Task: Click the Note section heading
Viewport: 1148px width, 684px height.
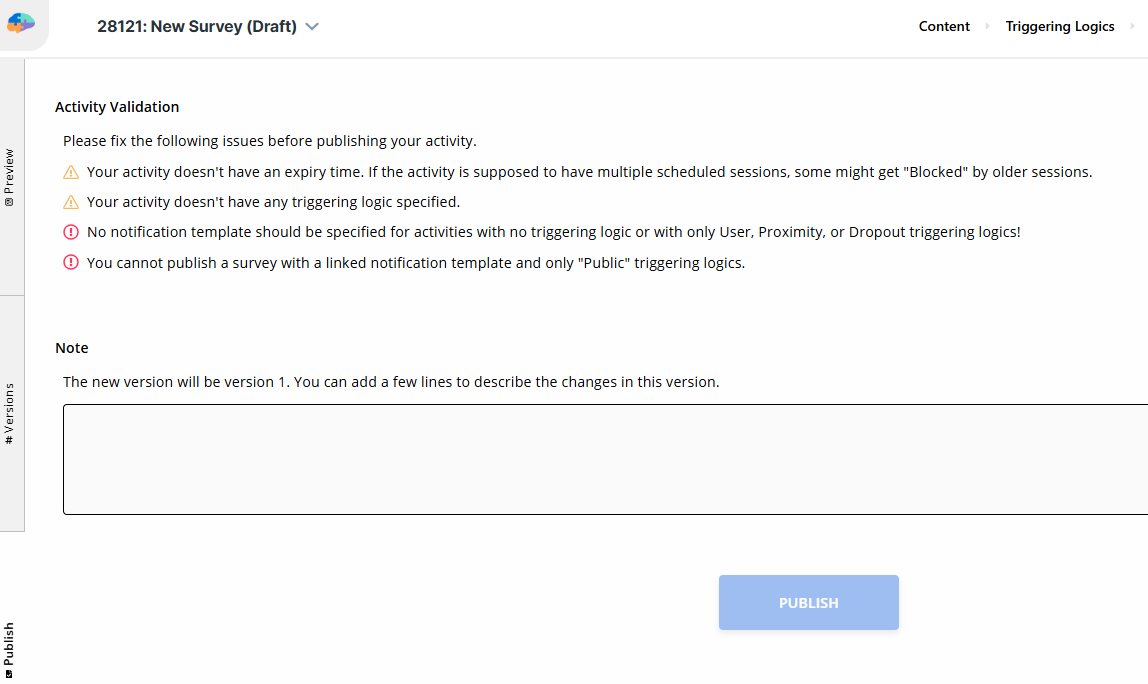Action: point(72,348)
